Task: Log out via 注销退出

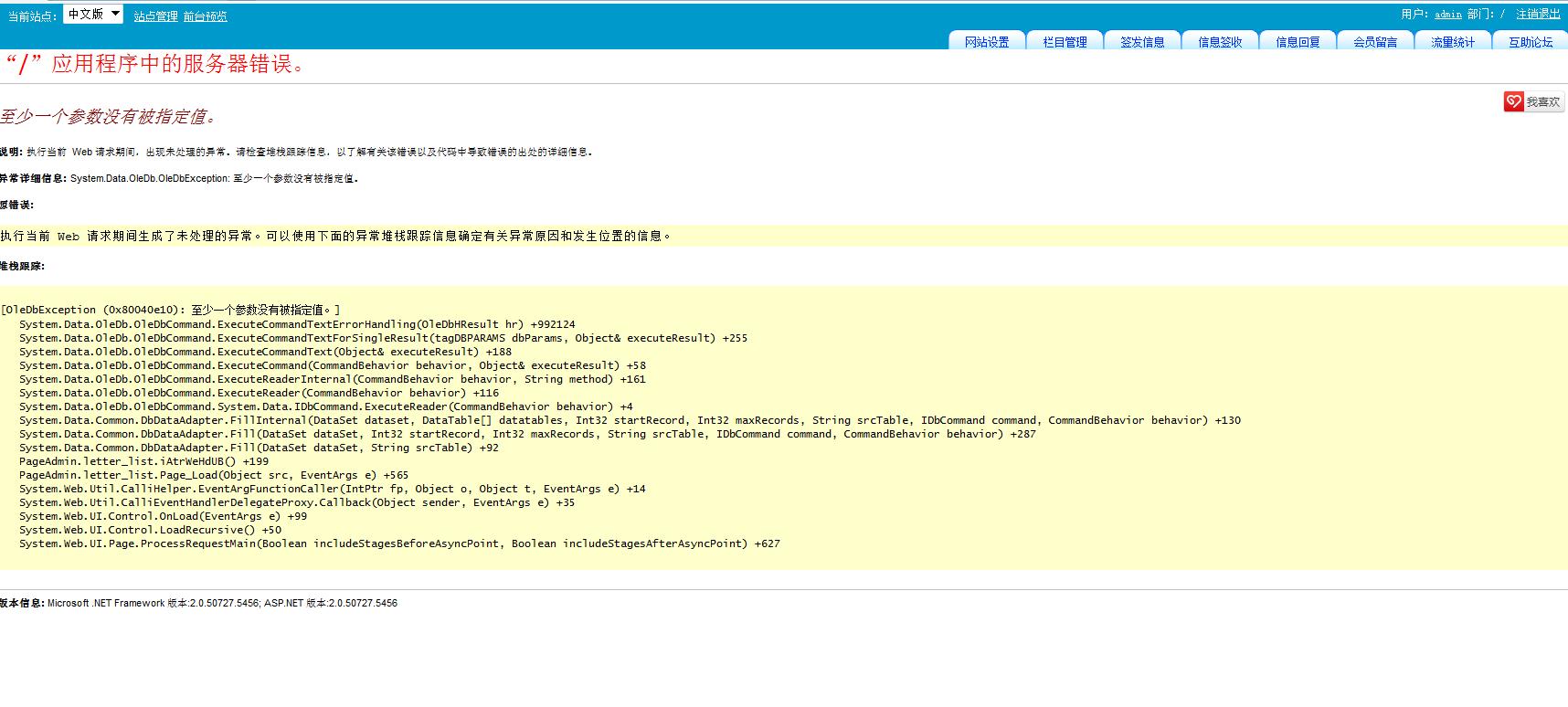Action: point(1538,14)
